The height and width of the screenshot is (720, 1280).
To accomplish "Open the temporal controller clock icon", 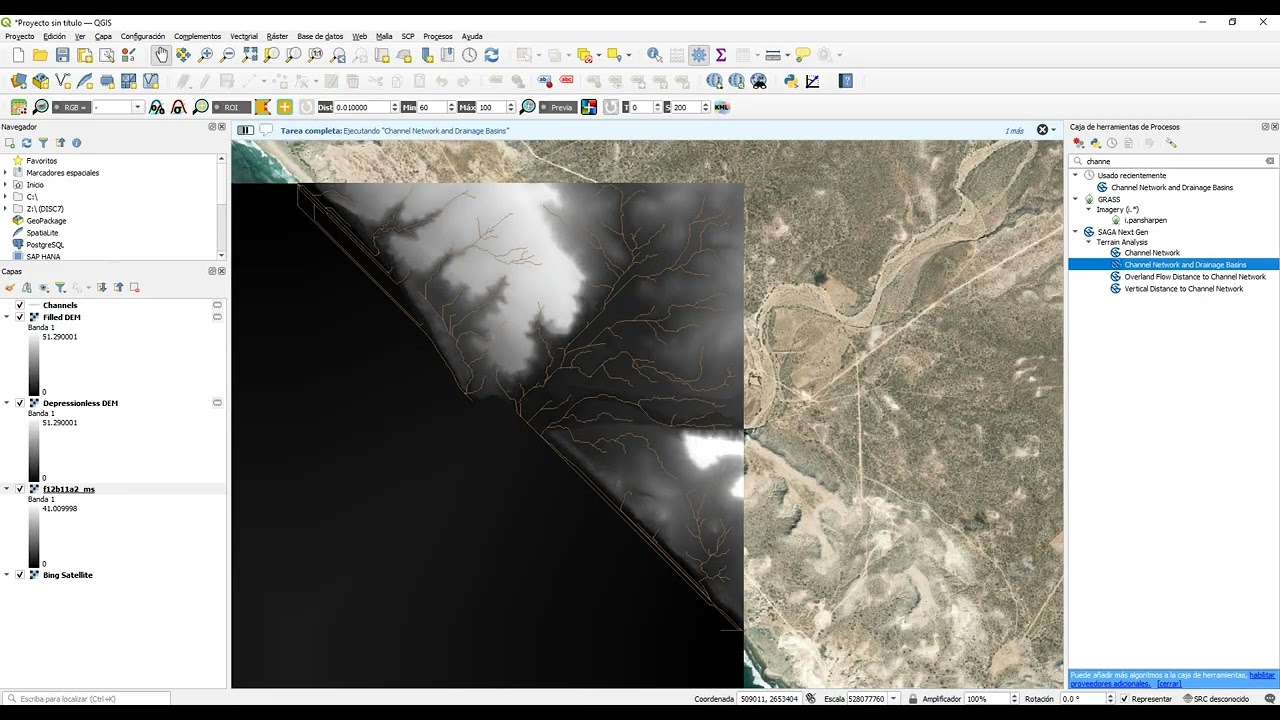I will pyautogui.click(x=469, y=55).
